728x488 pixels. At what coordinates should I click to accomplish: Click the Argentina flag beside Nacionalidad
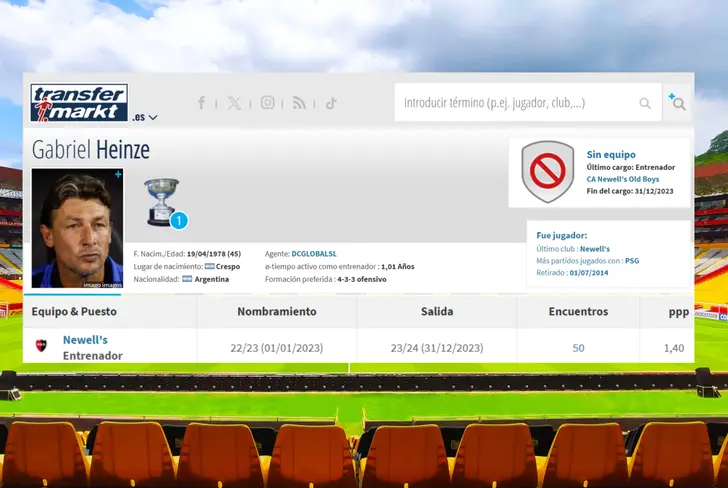(187, 279)
